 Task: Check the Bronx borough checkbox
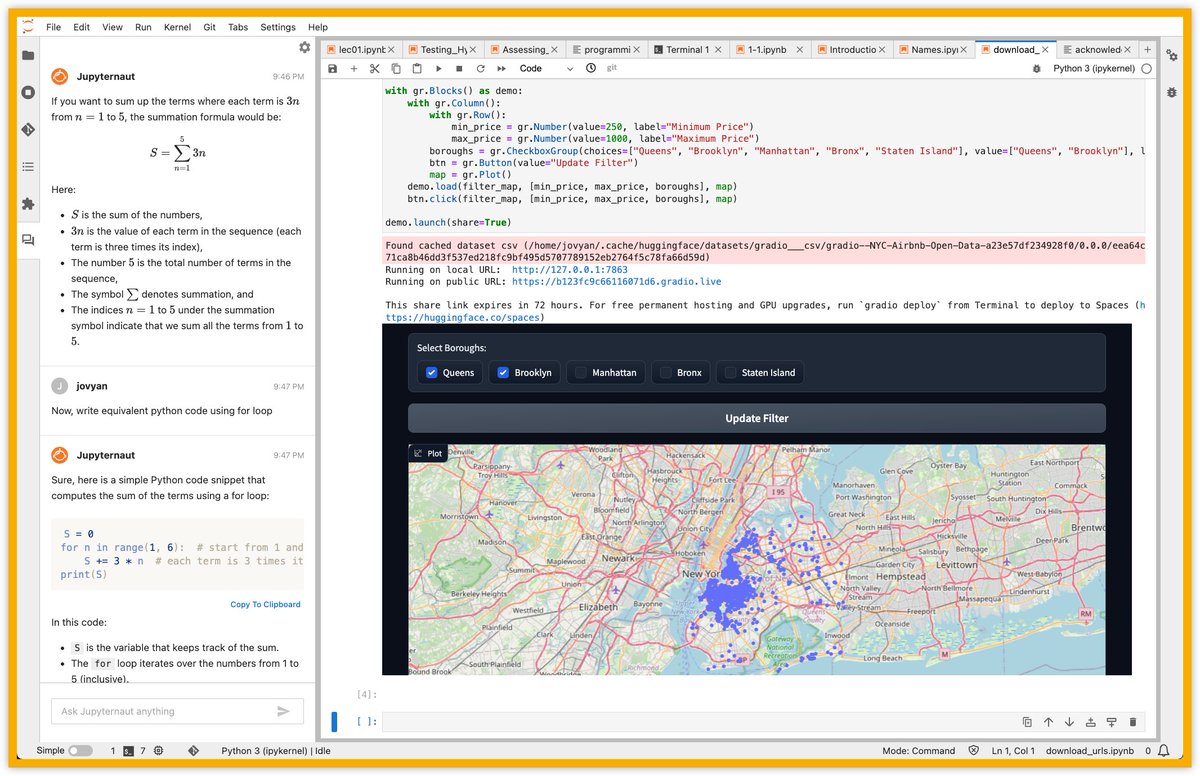pos(666,373)
